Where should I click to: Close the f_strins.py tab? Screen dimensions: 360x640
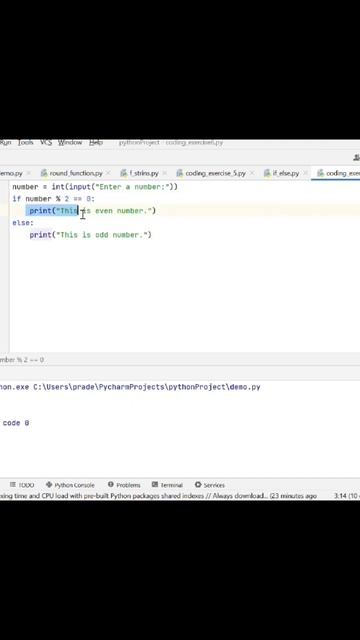click(164, 173)
